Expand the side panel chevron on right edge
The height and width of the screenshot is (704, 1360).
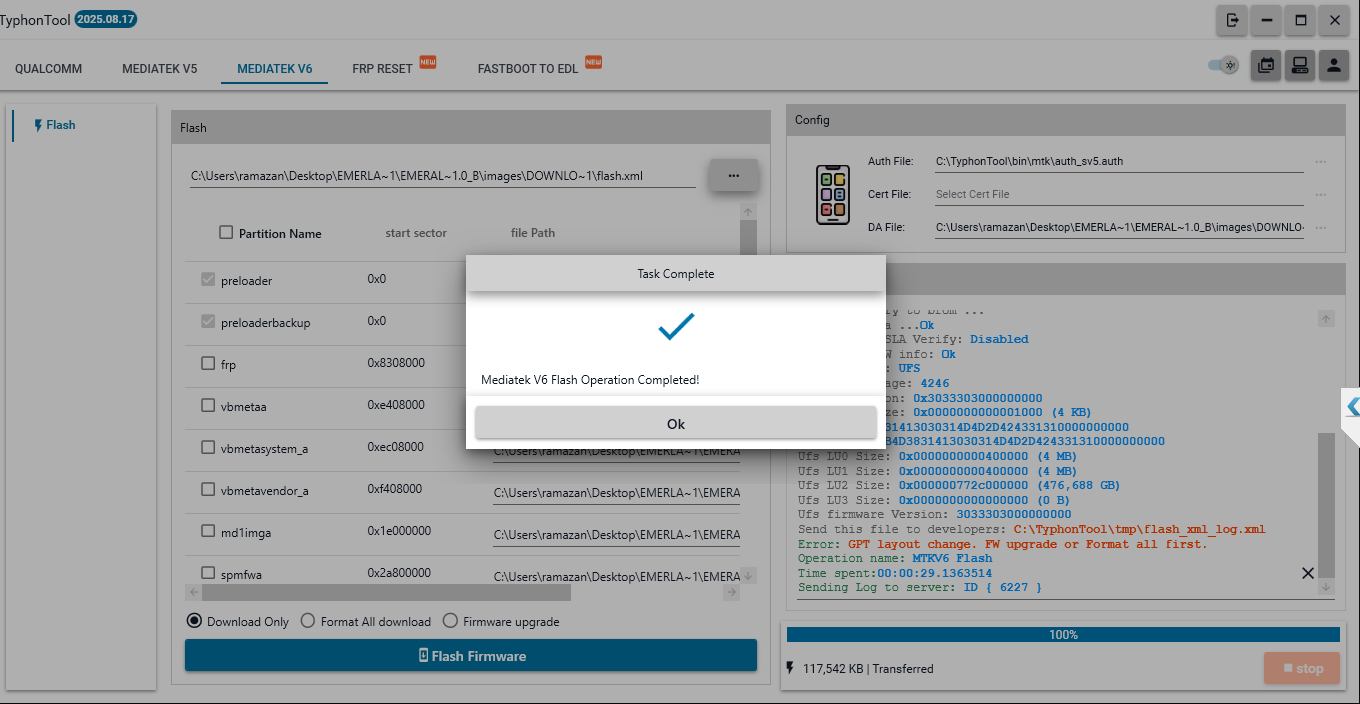click(1352, 407)
